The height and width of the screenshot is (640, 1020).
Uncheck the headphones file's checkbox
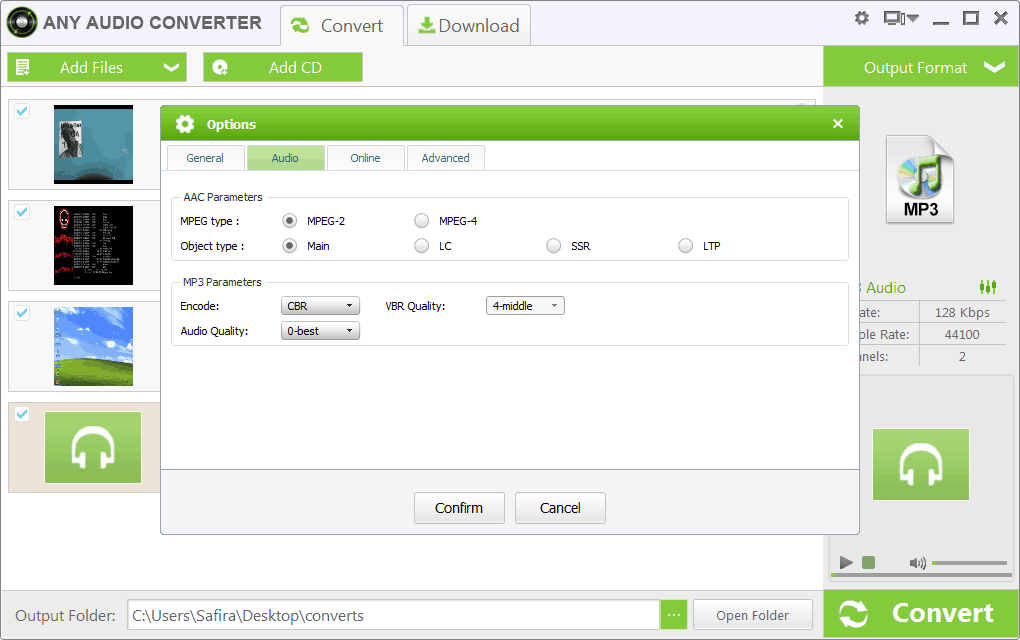click(22, 414)
